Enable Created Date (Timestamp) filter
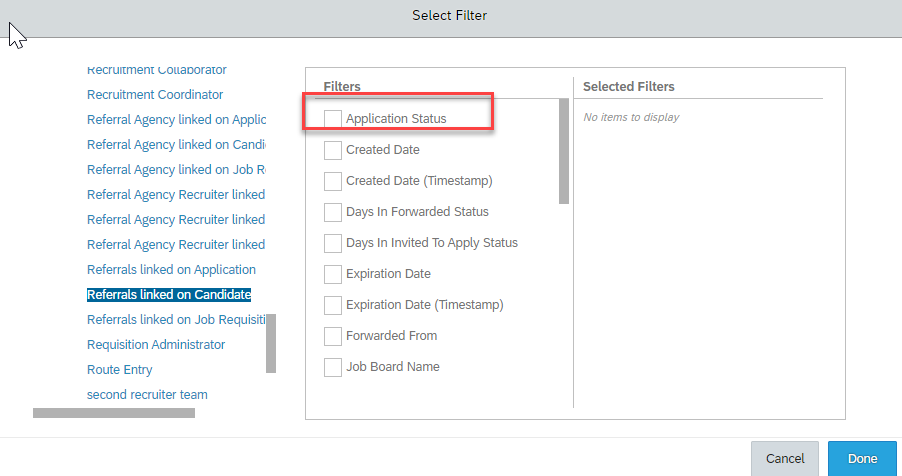Image resolution: width=902 pixels, height=476 pixels. pyautogui.click(x=332, y=181)
